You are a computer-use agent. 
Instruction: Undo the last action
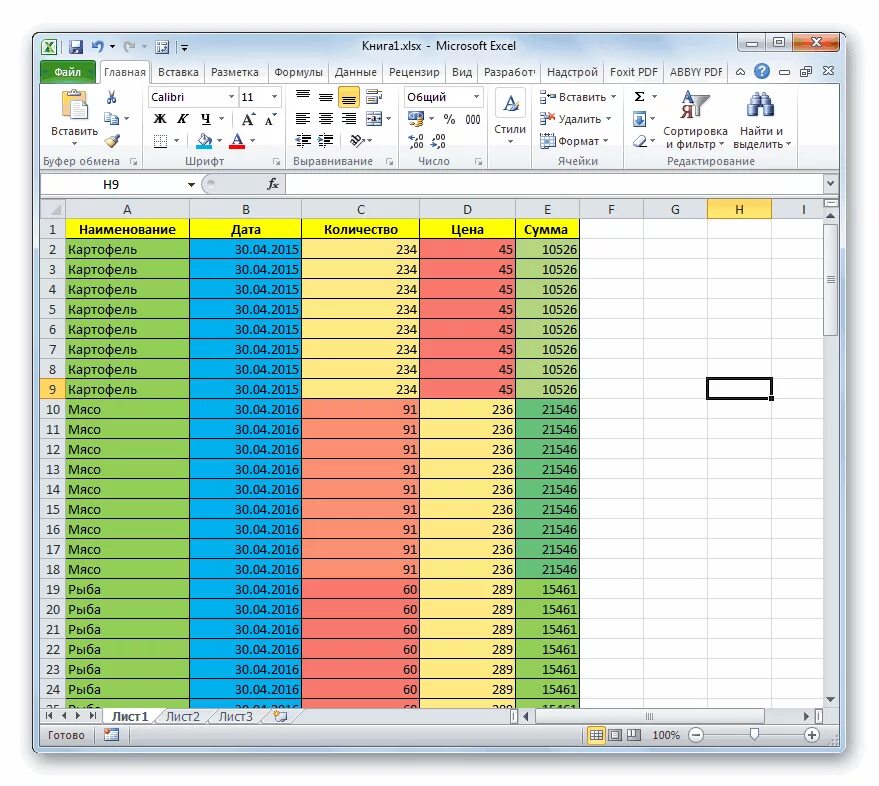[98, 47]
